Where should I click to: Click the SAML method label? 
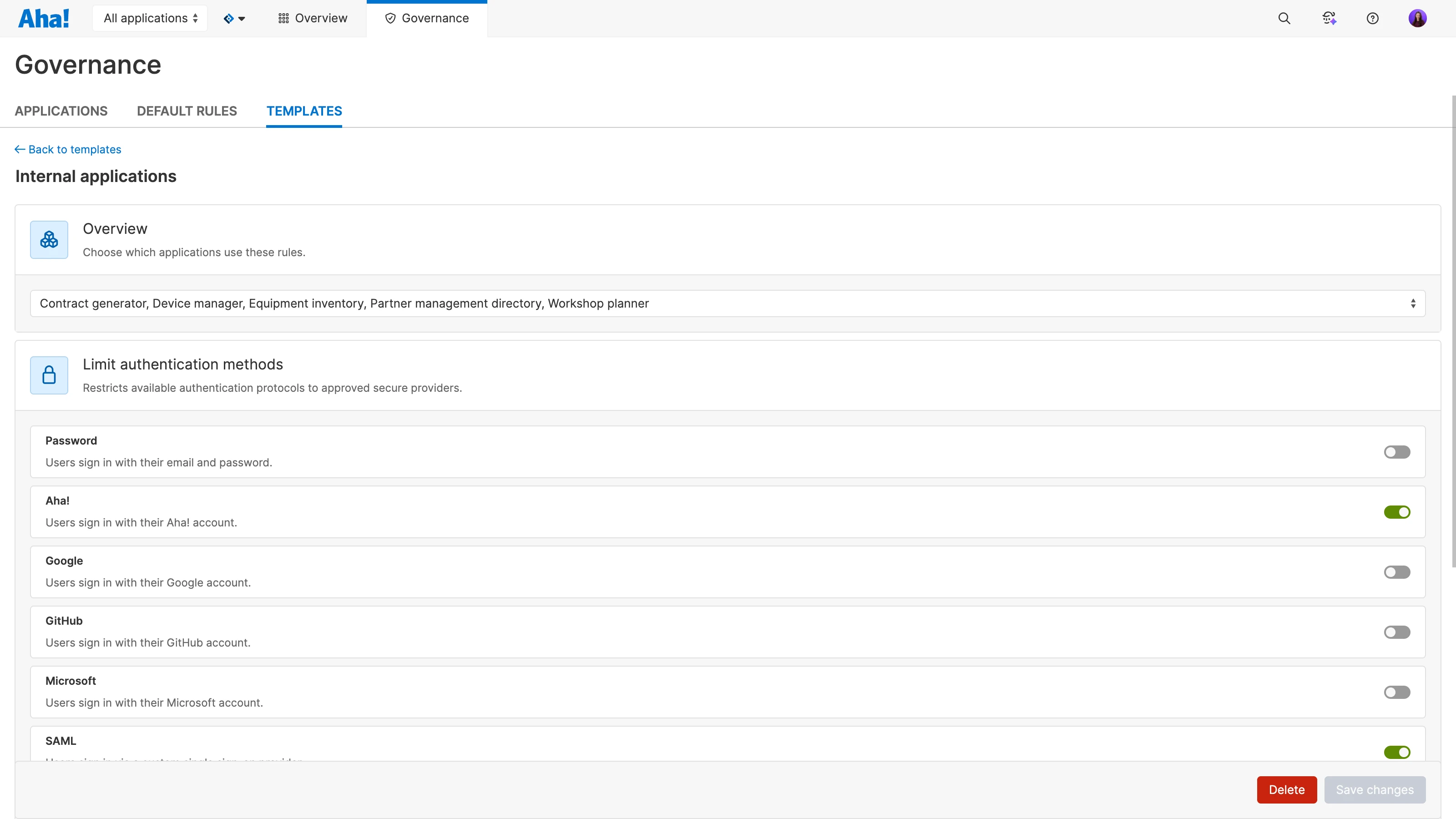[61, 741]
